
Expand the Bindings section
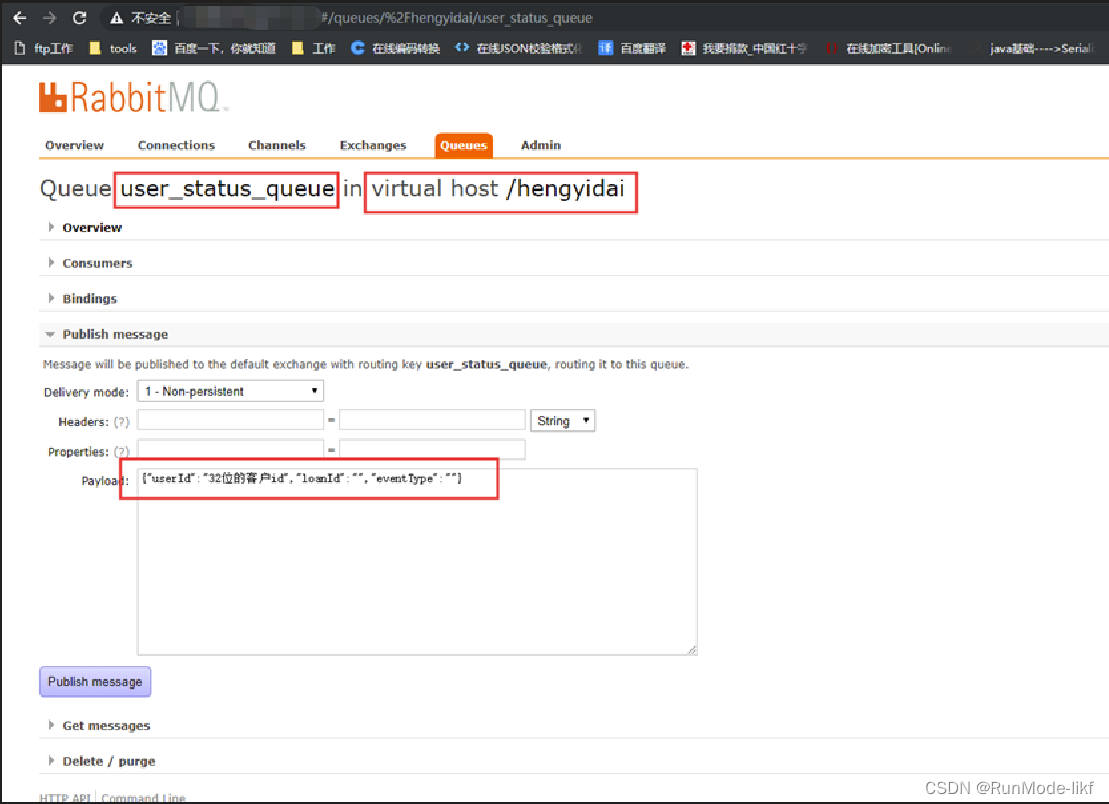click(89, 298)
